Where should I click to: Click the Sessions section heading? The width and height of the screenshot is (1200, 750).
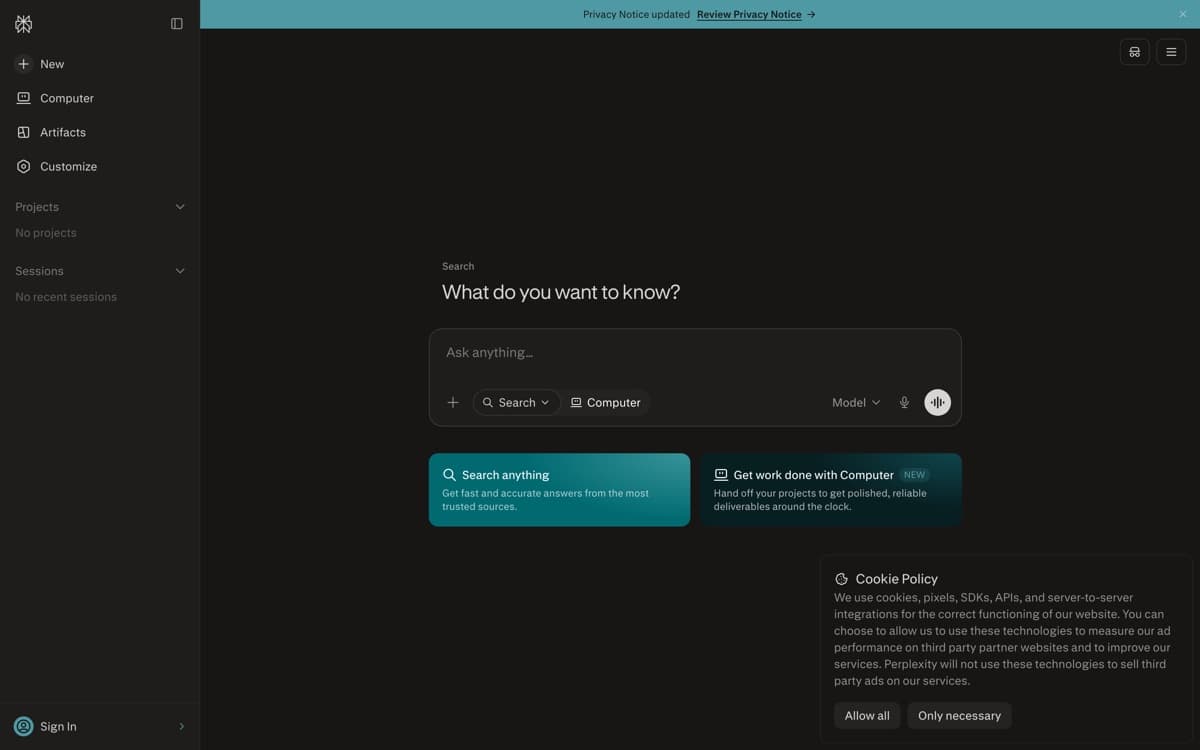(x=39, y=271)
